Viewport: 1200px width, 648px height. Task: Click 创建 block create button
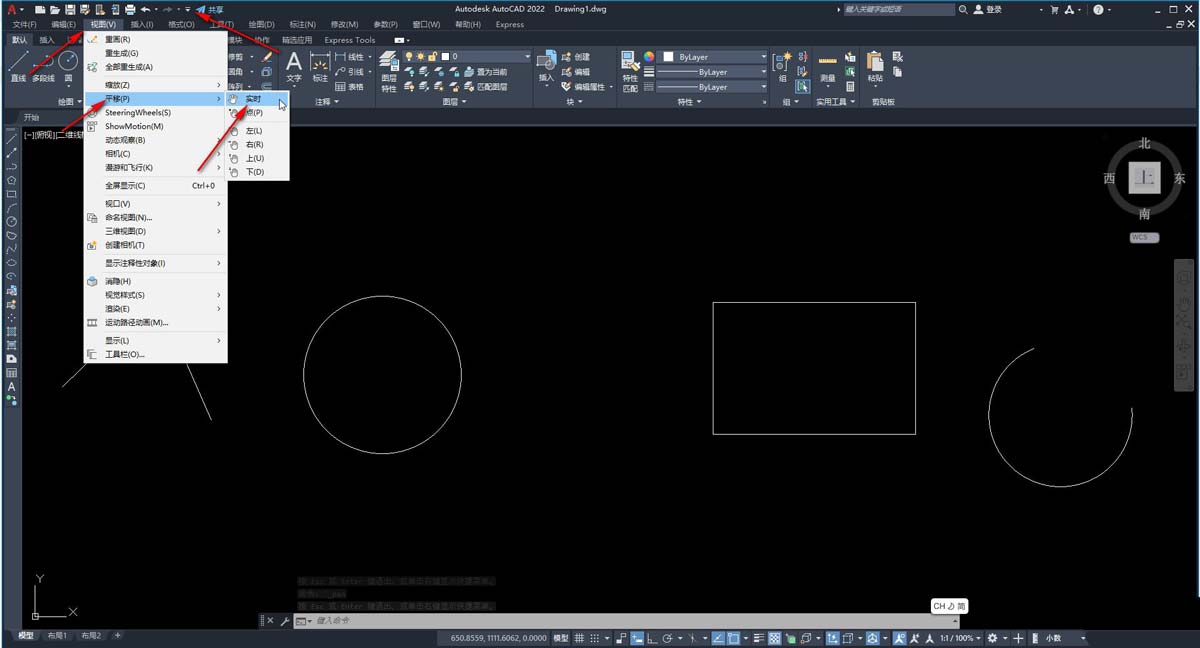[575, 57]
